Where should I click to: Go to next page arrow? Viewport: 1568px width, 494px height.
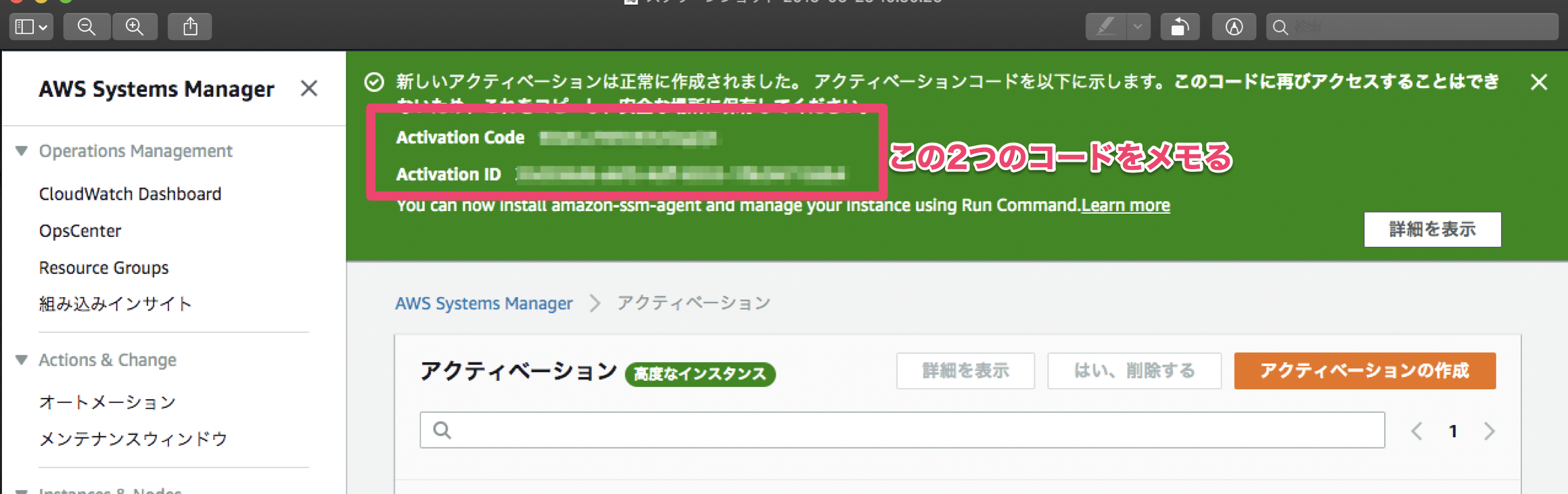pyautogui.click(x=1490, y=431)
